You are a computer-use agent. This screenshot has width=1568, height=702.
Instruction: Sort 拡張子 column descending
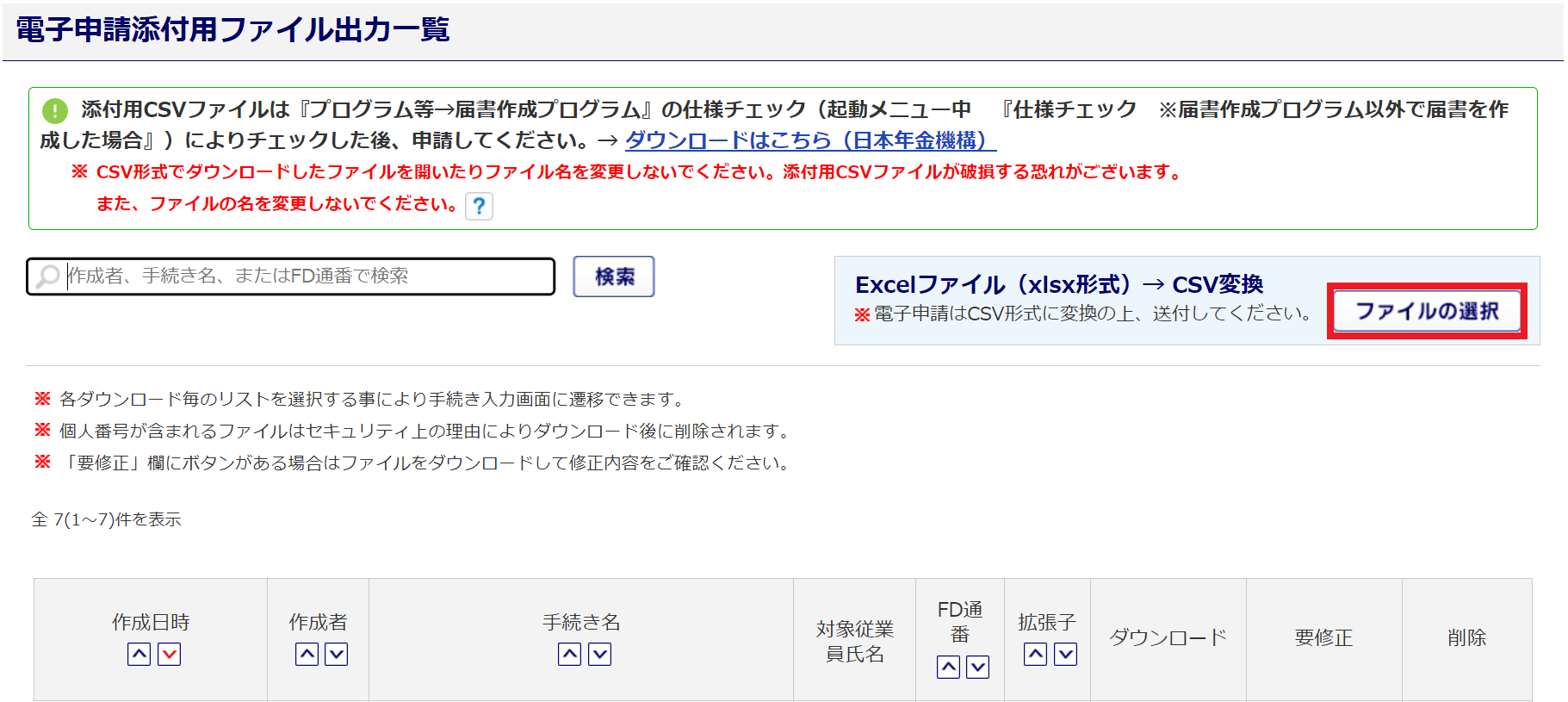tap(1065, 655)
